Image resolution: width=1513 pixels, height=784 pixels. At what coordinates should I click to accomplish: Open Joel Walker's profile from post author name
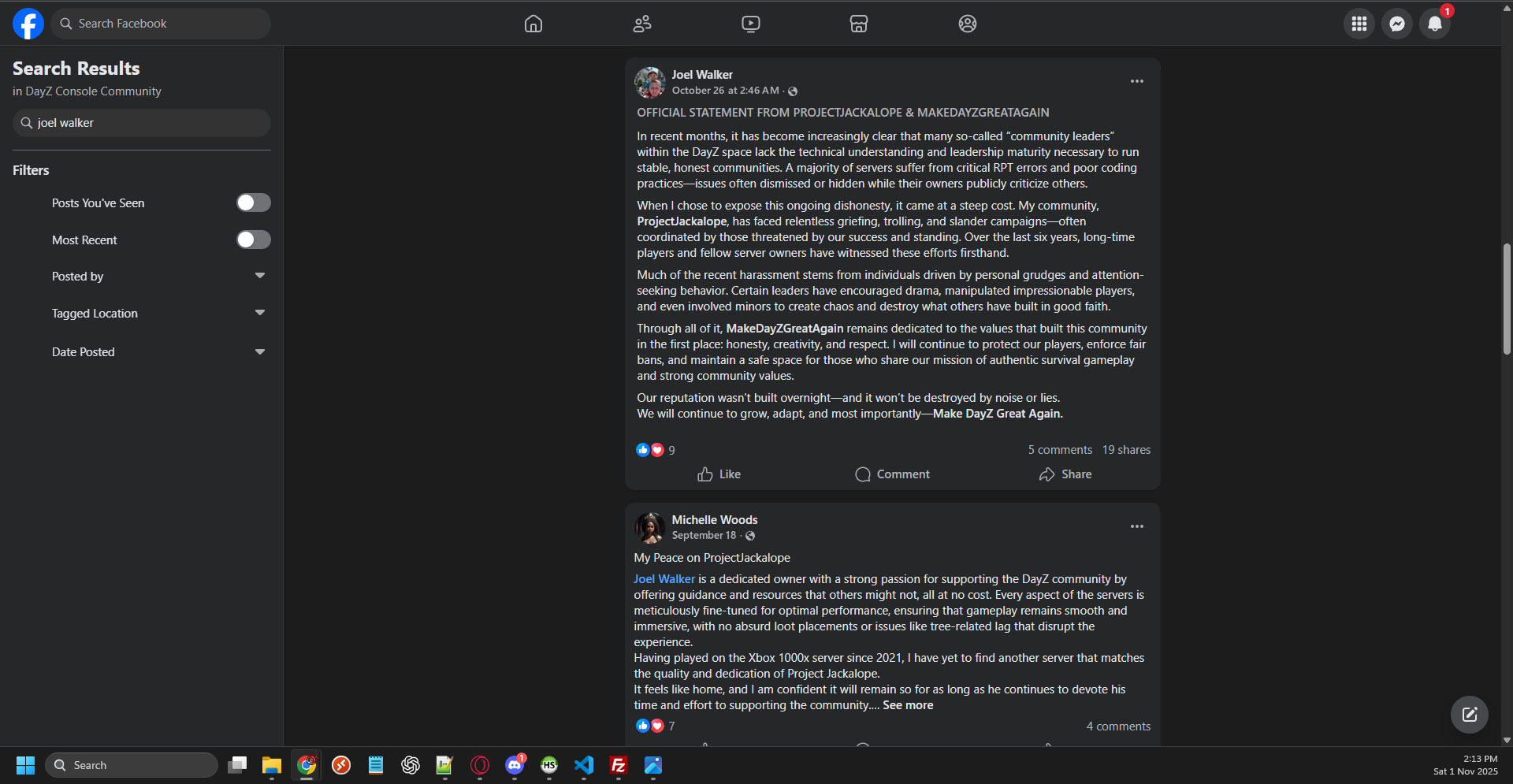point(702,75)
